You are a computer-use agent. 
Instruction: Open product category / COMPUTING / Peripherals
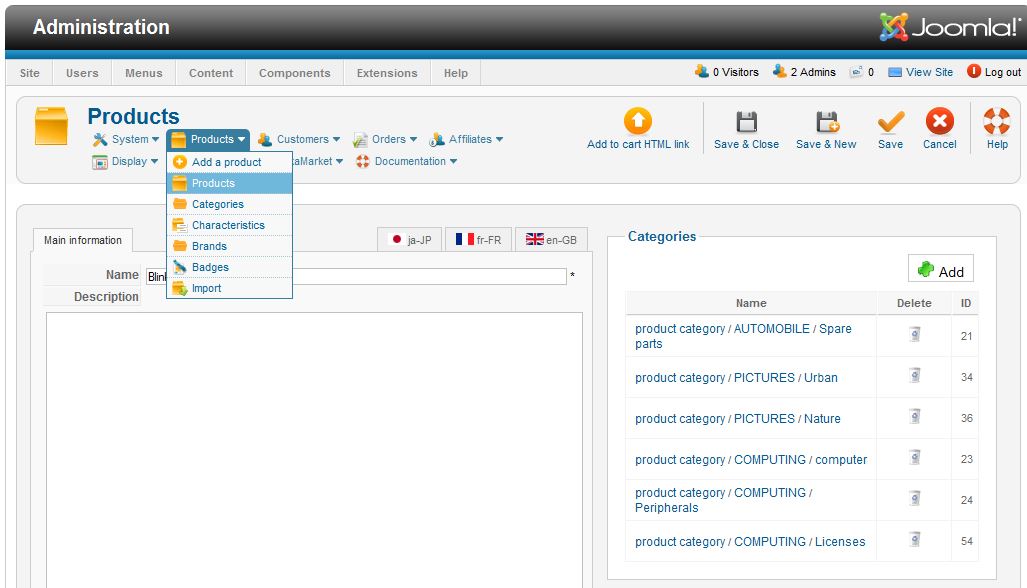tap(724, 500)
